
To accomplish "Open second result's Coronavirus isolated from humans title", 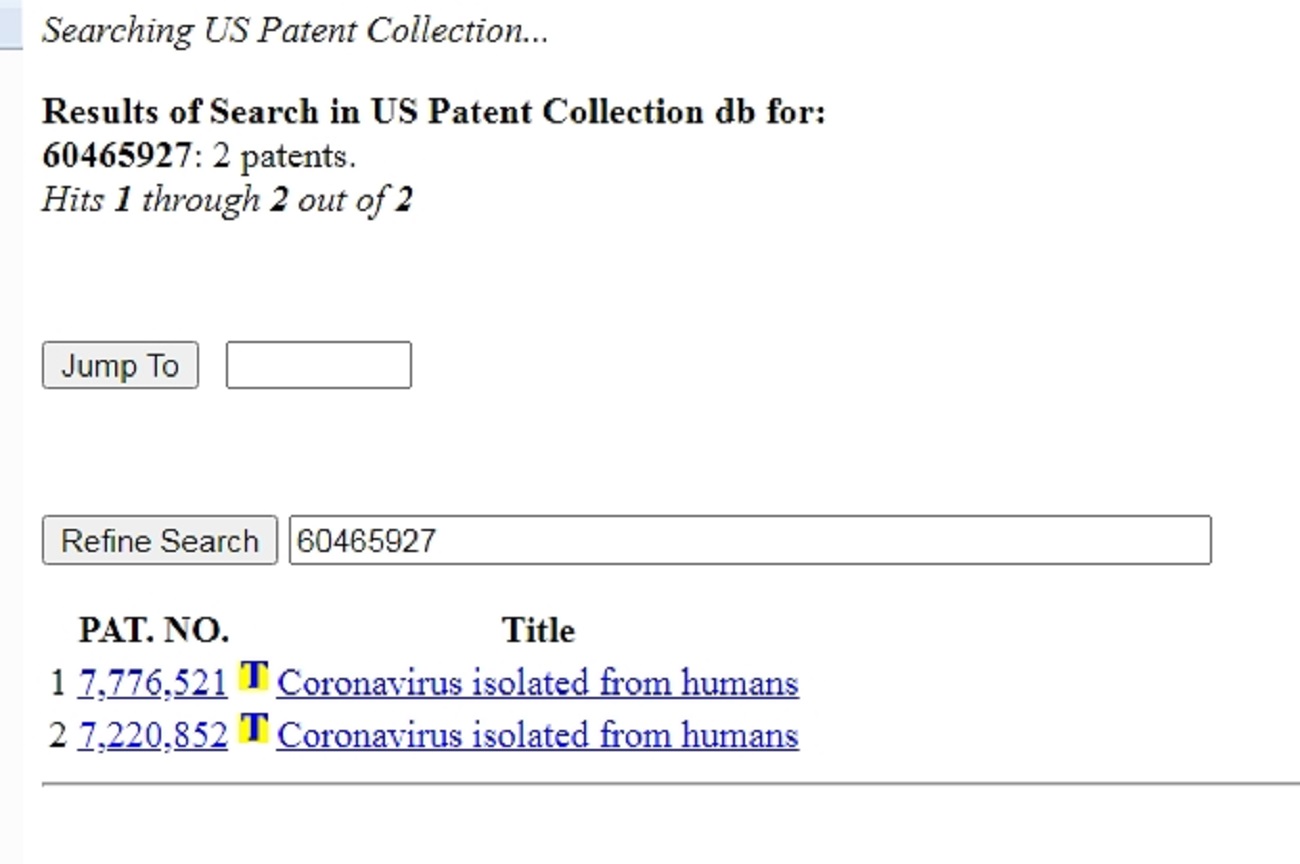I will (x=537, y=735).
